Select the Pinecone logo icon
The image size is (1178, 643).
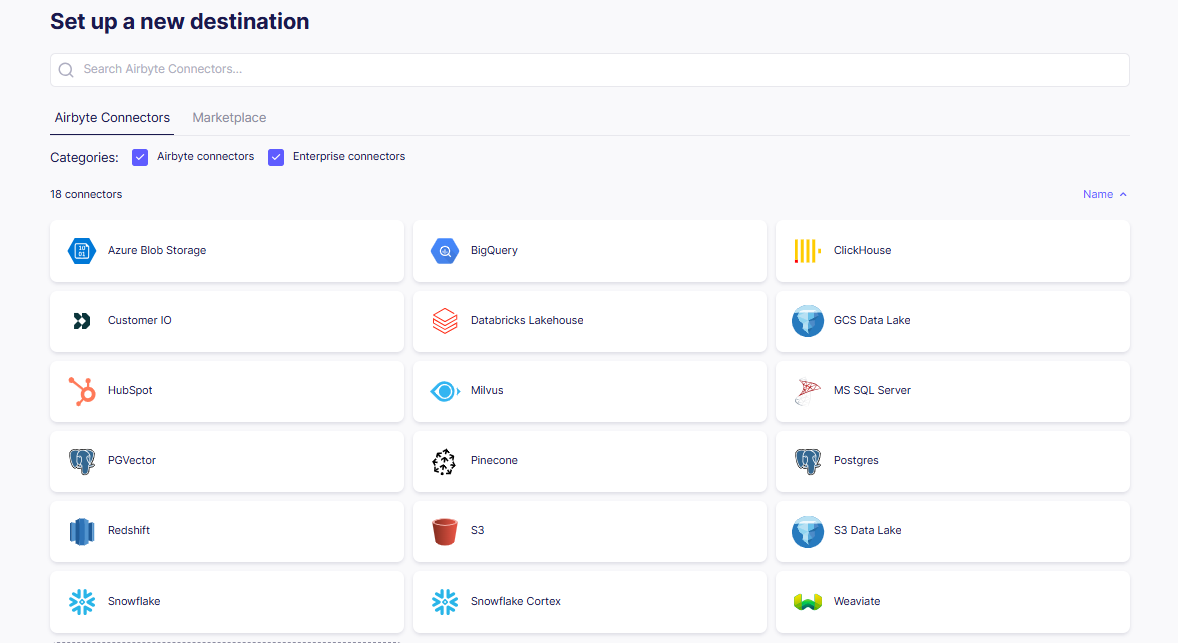click(444, 461)
